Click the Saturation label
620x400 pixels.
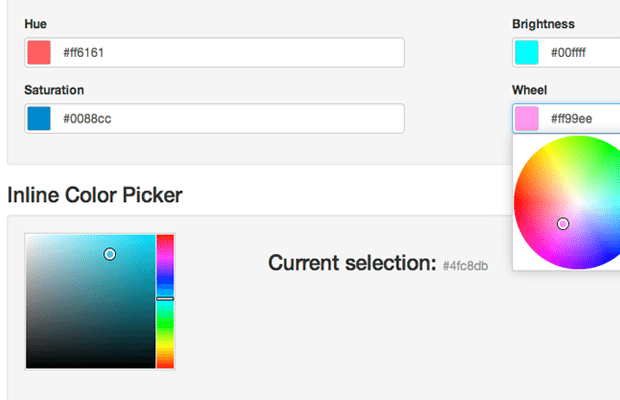point(54,90)
